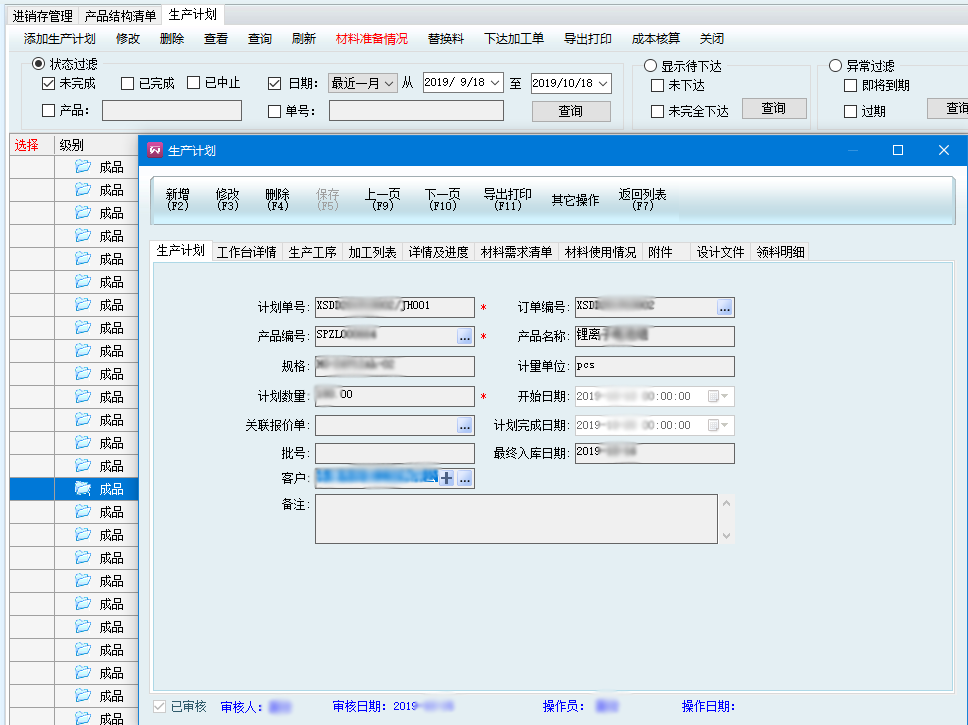Click 材料准备情况 in the main toolbar
Screen dimensions: 968x725
372,38
